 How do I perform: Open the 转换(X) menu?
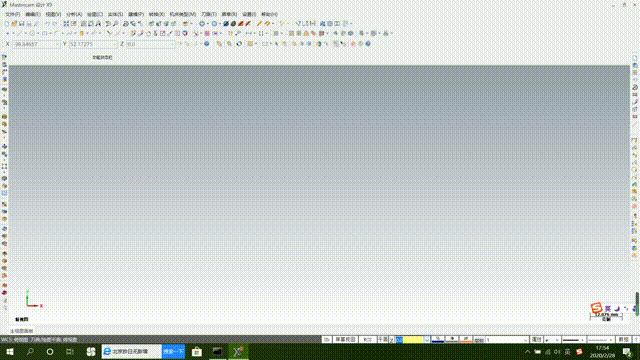[x=157, y=14]
